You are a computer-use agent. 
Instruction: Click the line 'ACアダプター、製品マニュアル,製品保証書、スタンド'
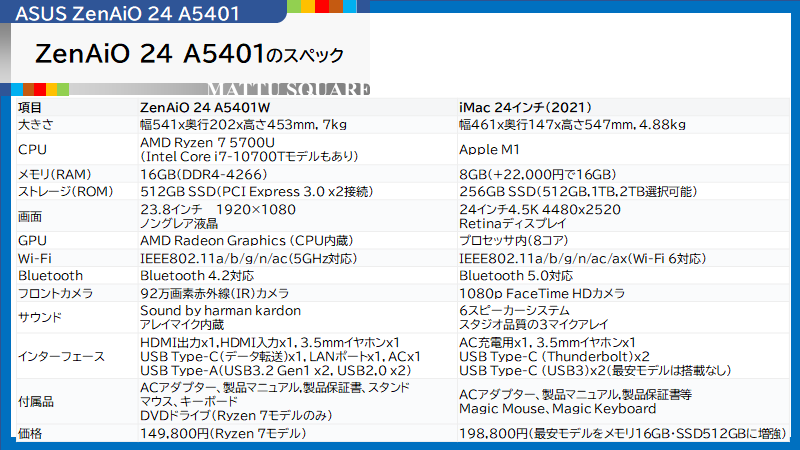275,388
